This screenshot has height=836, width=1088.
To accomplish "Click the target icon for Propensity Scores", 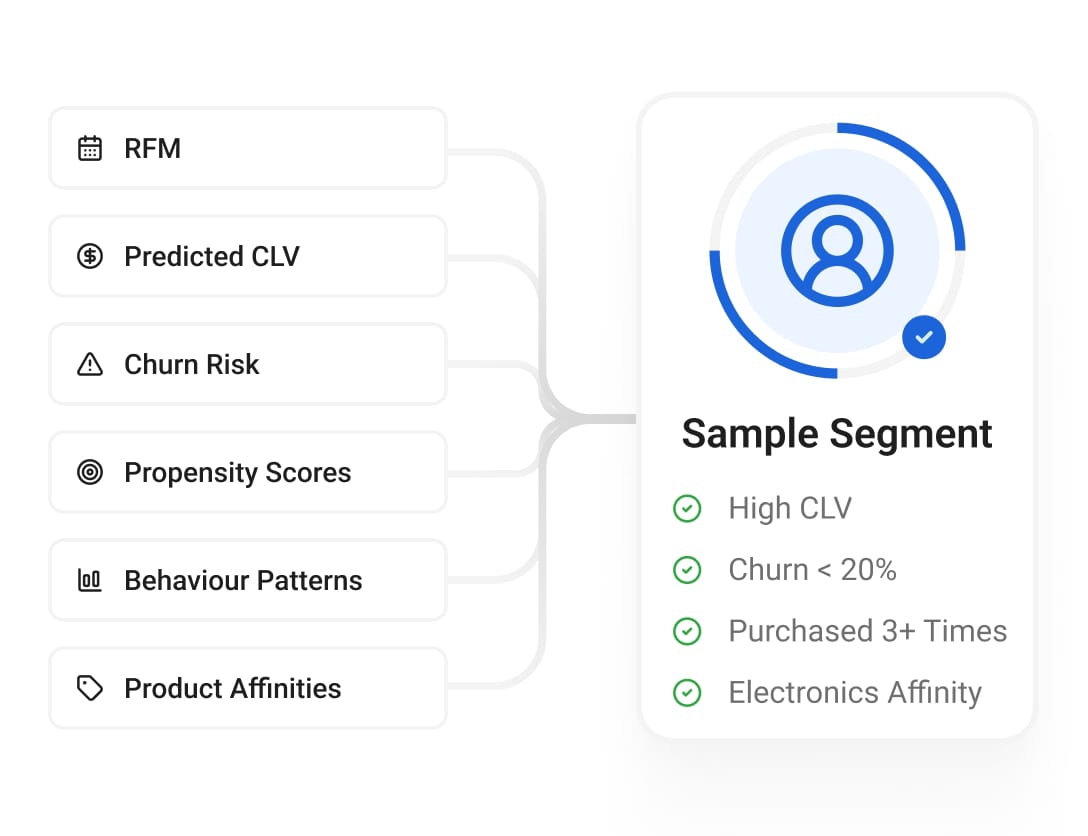I will point(90,472).
